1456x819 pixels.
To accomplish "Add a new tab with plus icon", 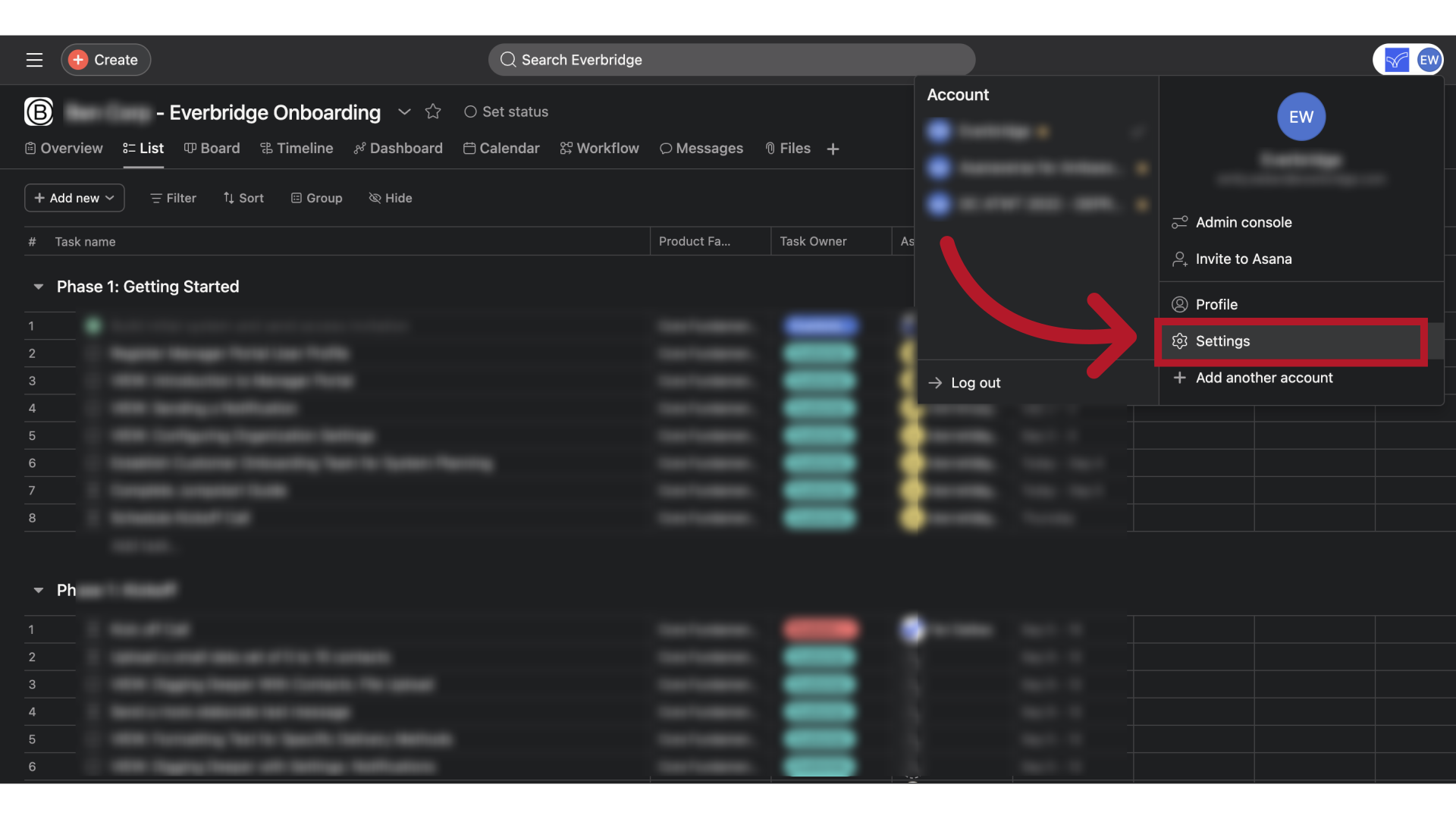I will [x=833, y=149].
